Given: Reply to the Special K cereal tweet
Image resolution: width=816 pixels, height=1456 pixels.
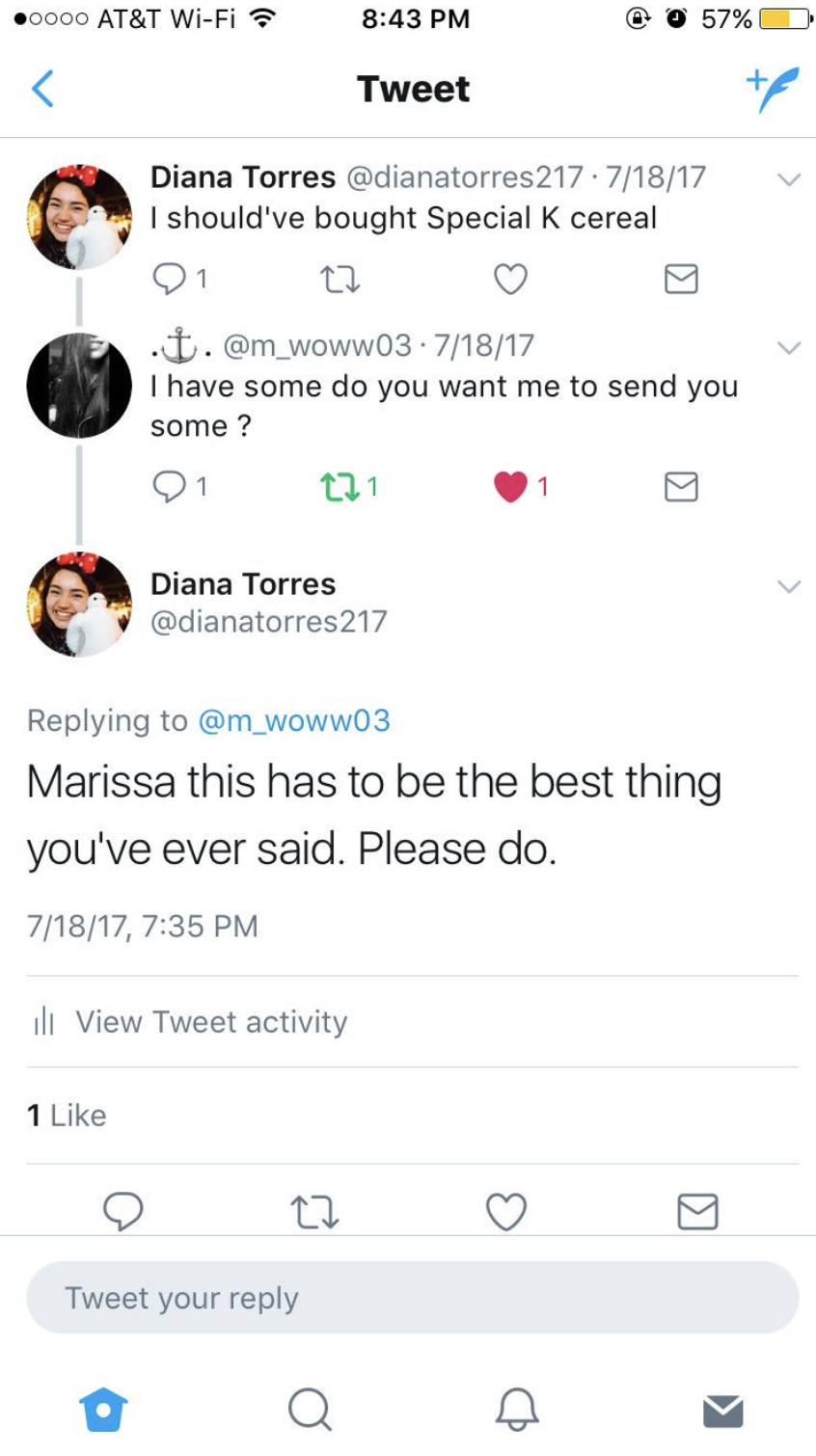Looking at the screenshot, I should coord(169,279).
